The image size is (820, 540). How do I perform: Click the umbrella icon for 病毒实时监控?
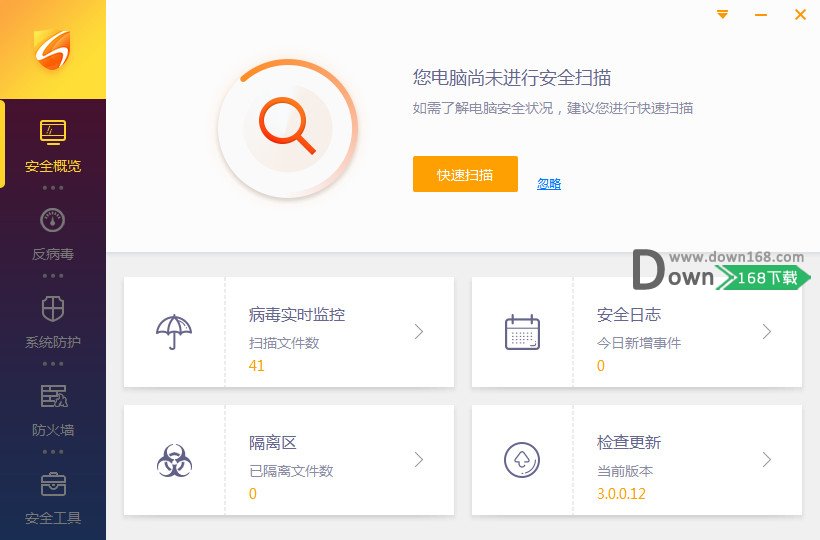(x=174, y=331)
